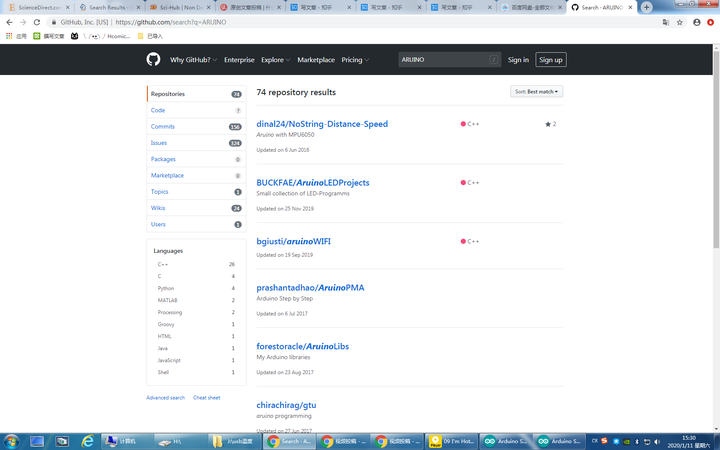Open the yellow folder bookmark 已导入

150,36
